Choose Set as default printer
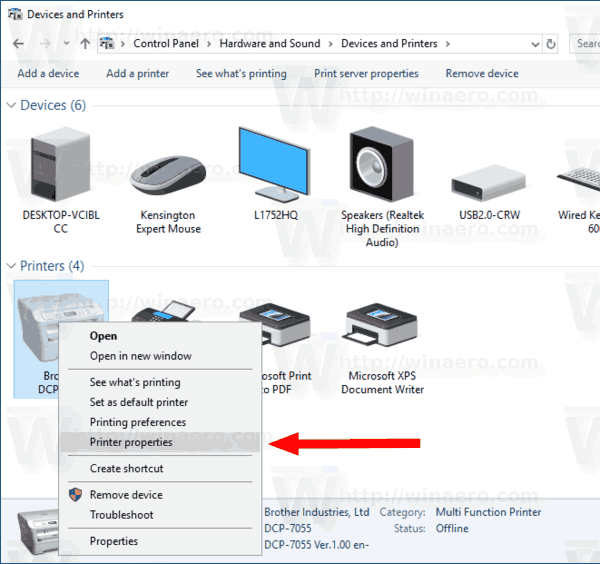This screenshot has height=564, width=600. [160, 402]
